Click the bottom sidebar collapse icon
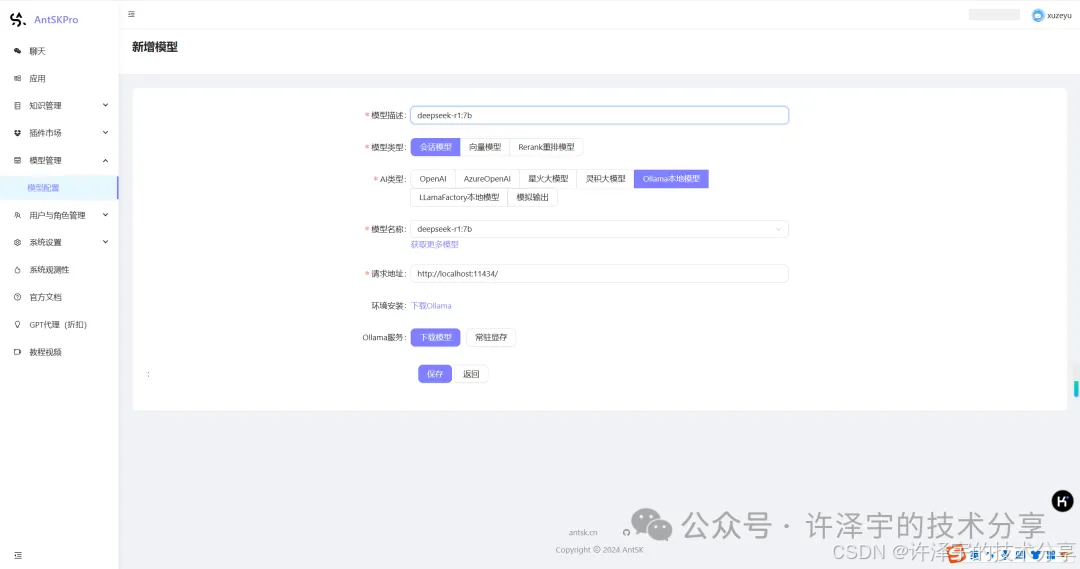 click(x=18, y=555)
